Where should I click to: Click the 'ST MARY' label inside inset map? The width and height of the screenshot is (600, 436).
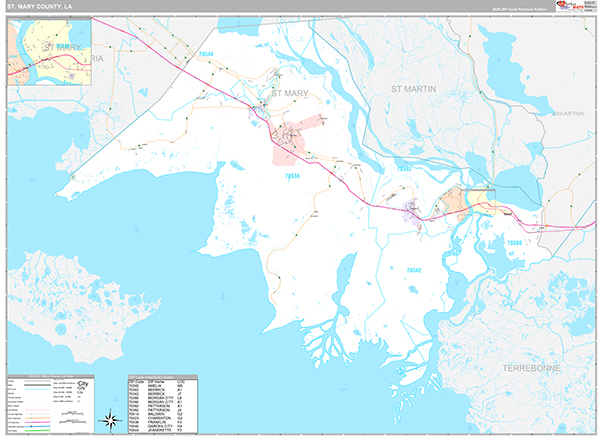point(62,47)
